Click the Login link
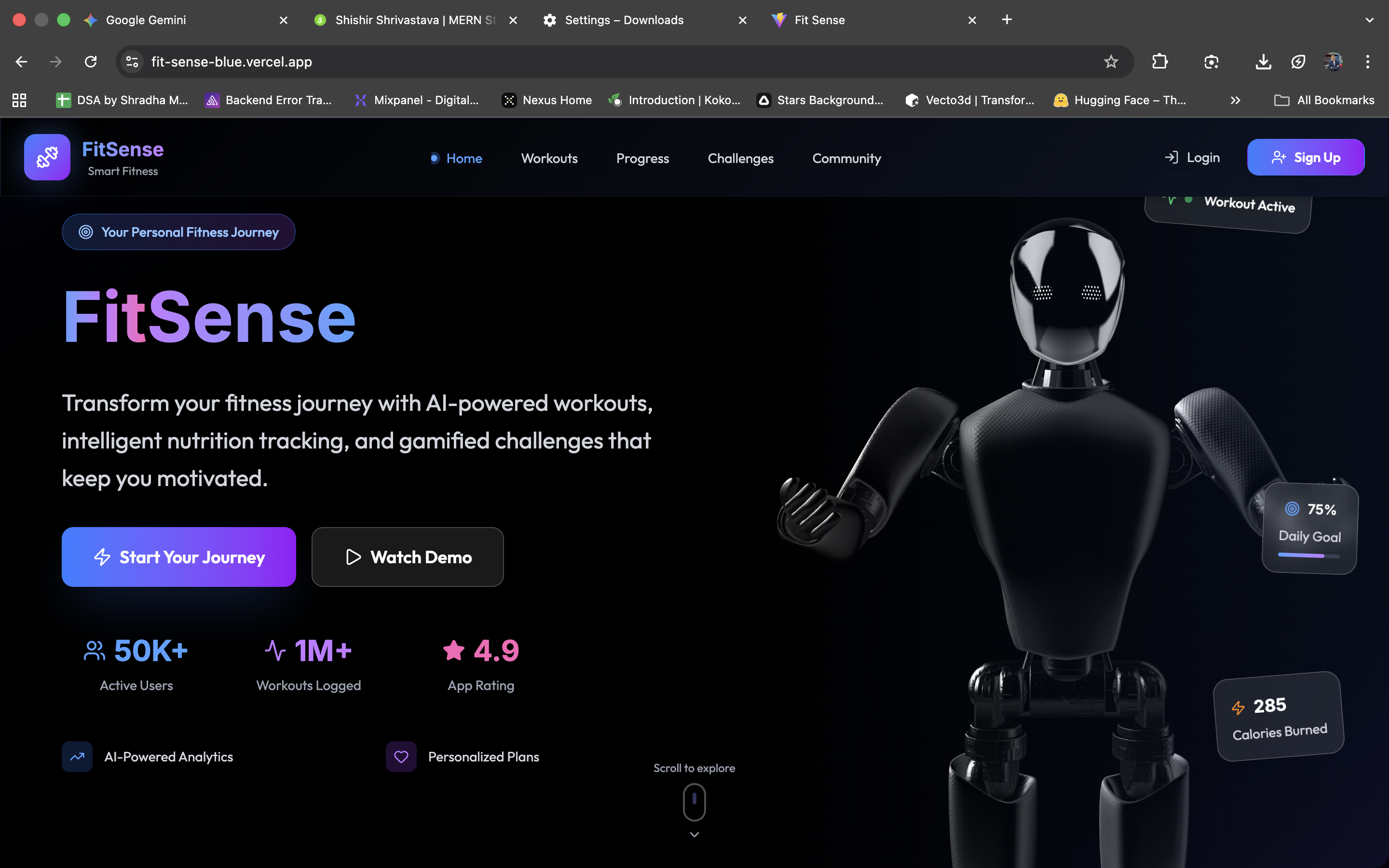 [x=1192, y=157]
